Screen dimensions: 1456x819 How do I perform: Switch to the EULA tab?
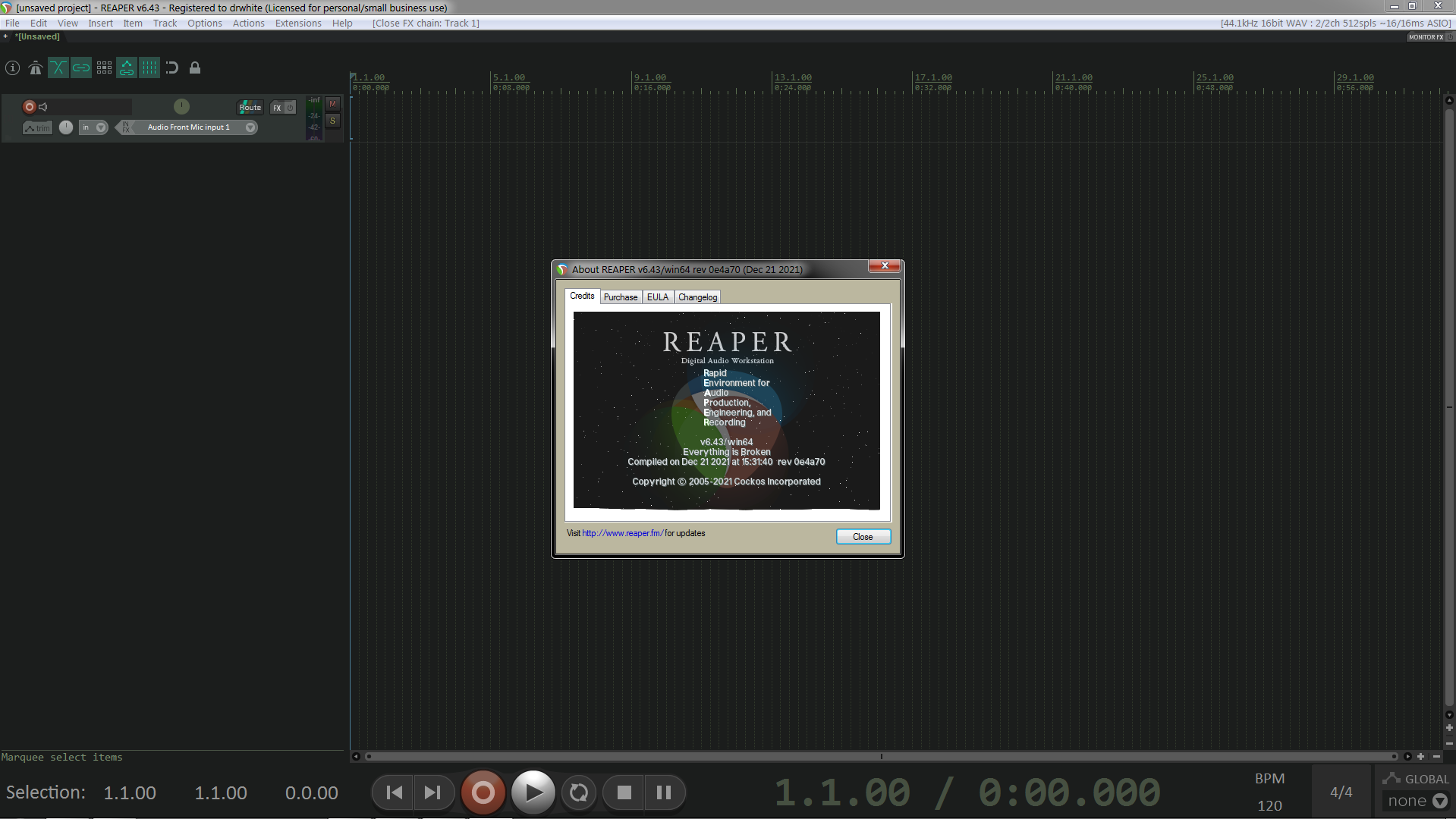tap(658, 297)
